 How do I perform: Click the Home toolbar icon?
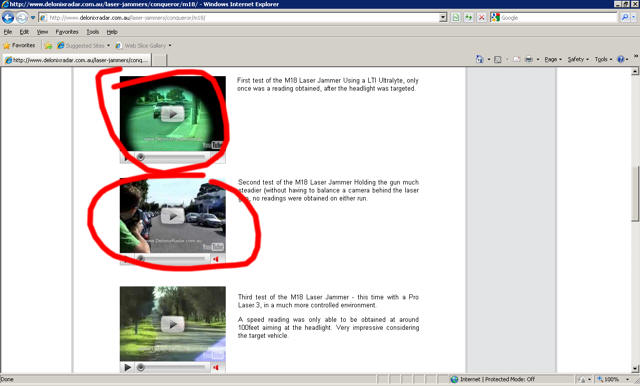480,60
